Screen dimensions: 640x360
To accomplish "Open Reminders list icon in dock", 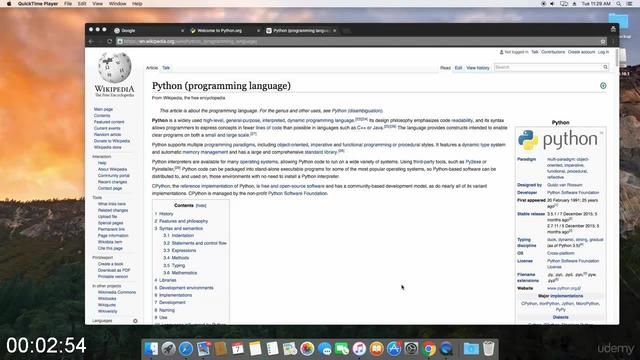I will (272, 349).
